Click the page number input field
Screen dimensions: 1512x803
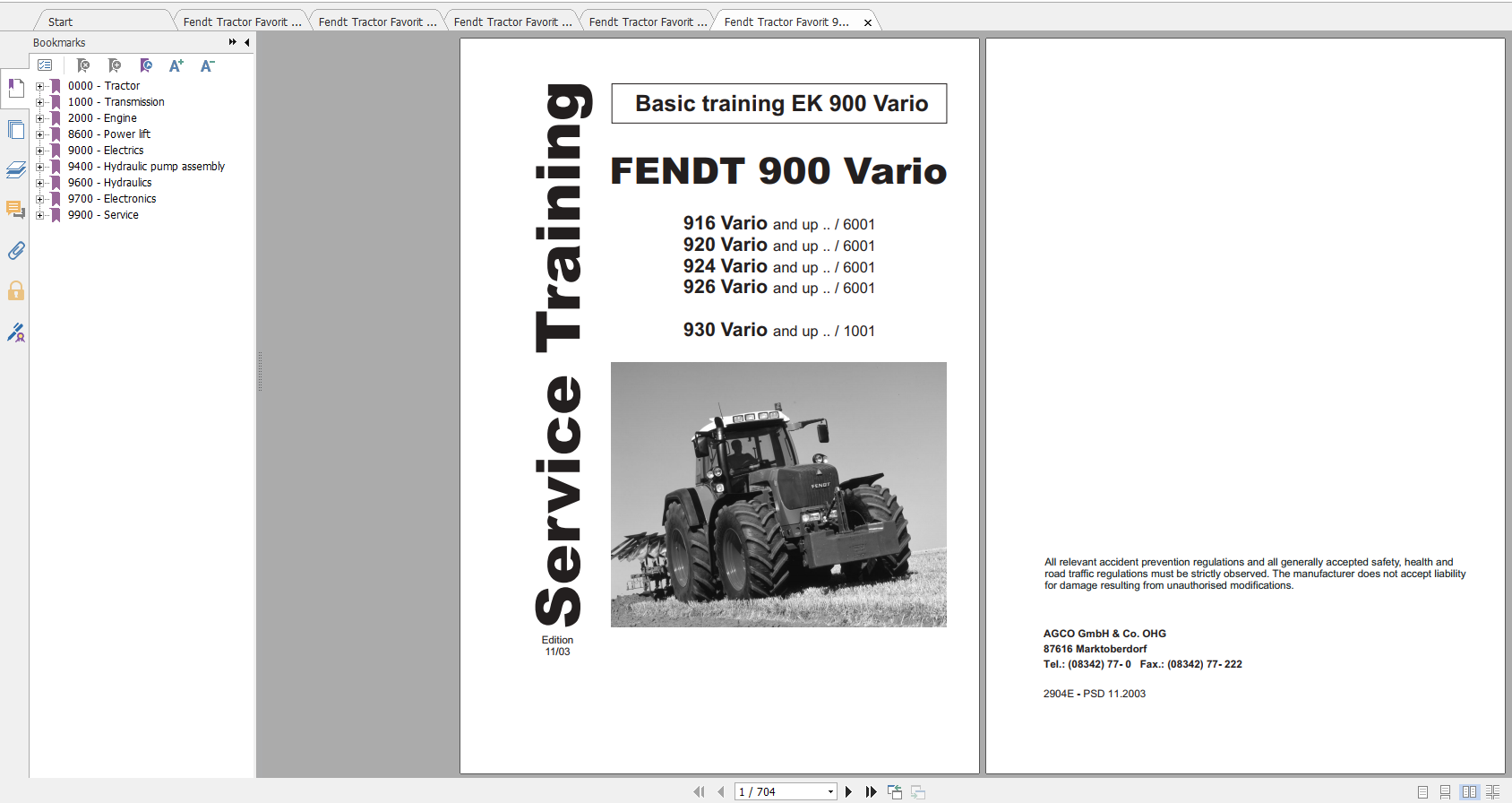point(779,792)
